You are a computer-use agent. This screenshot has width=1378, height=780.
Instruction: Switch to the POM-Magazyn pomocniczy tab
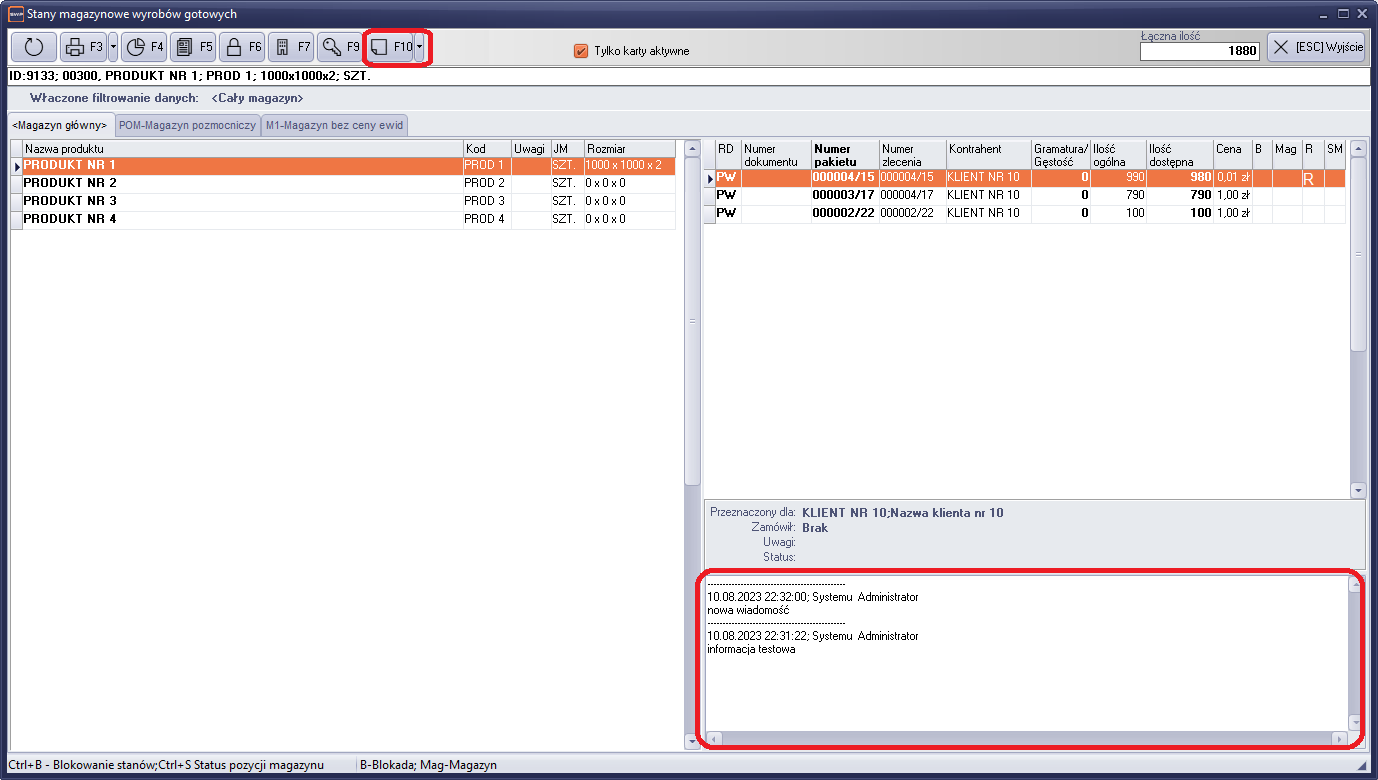point(187,126)
